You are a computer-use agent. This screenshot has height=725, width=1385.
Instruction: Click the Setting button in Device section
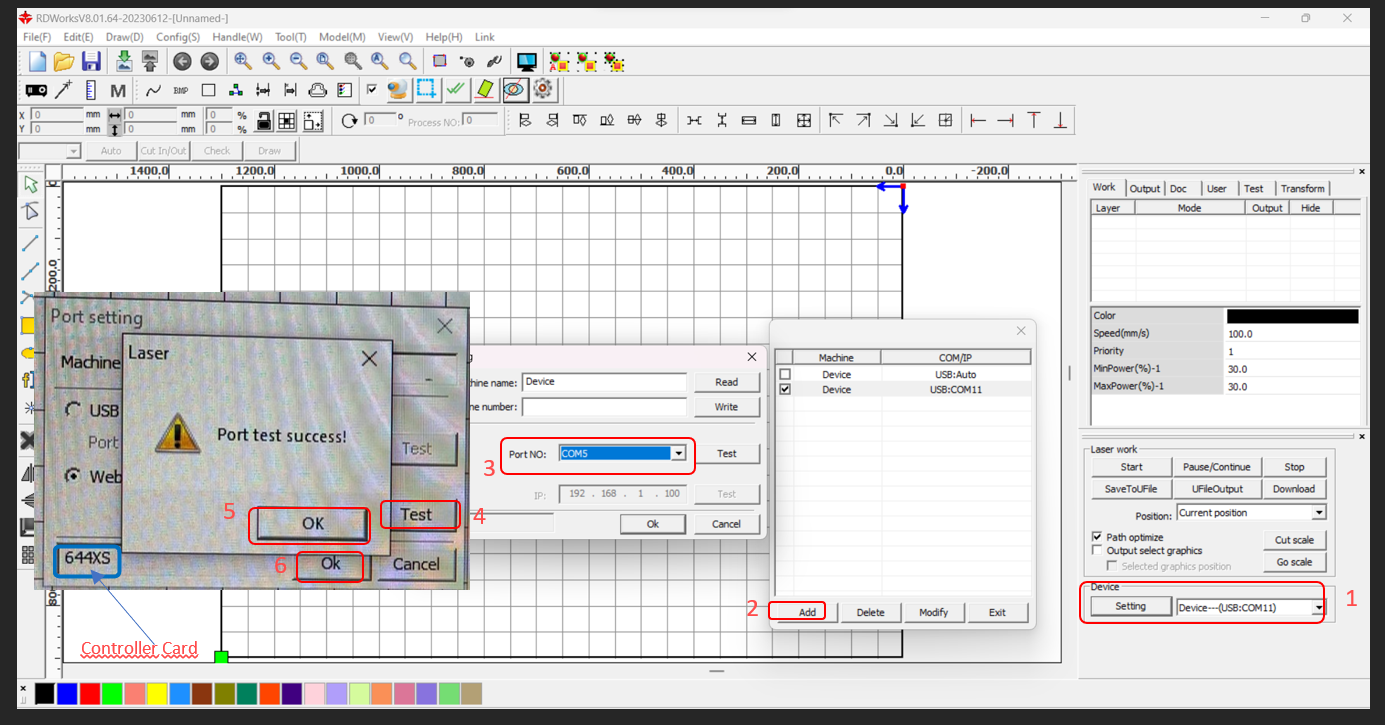(1131, 607)
